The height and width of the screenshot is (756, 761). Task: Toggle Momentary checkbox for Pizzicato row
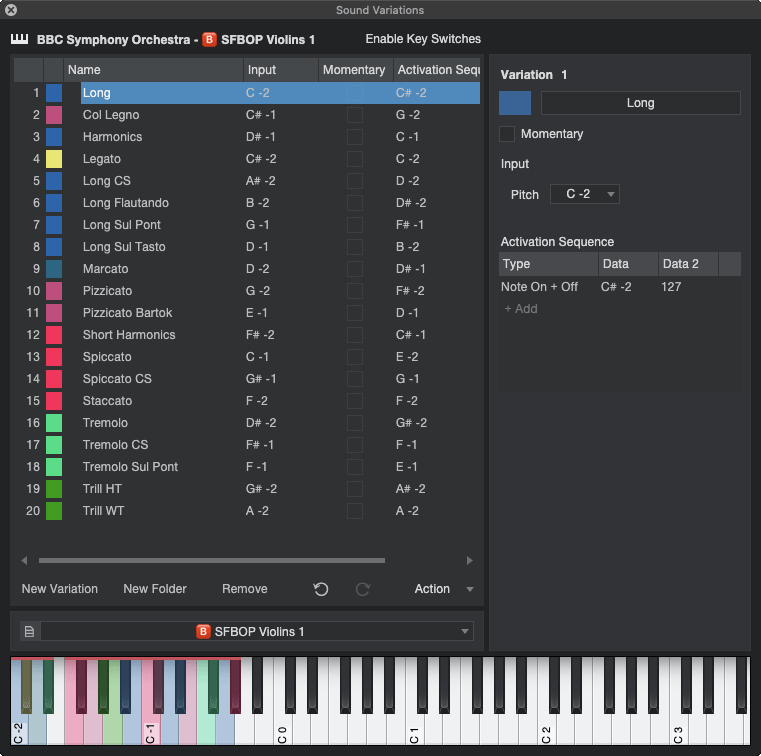[x=355, y=291]
